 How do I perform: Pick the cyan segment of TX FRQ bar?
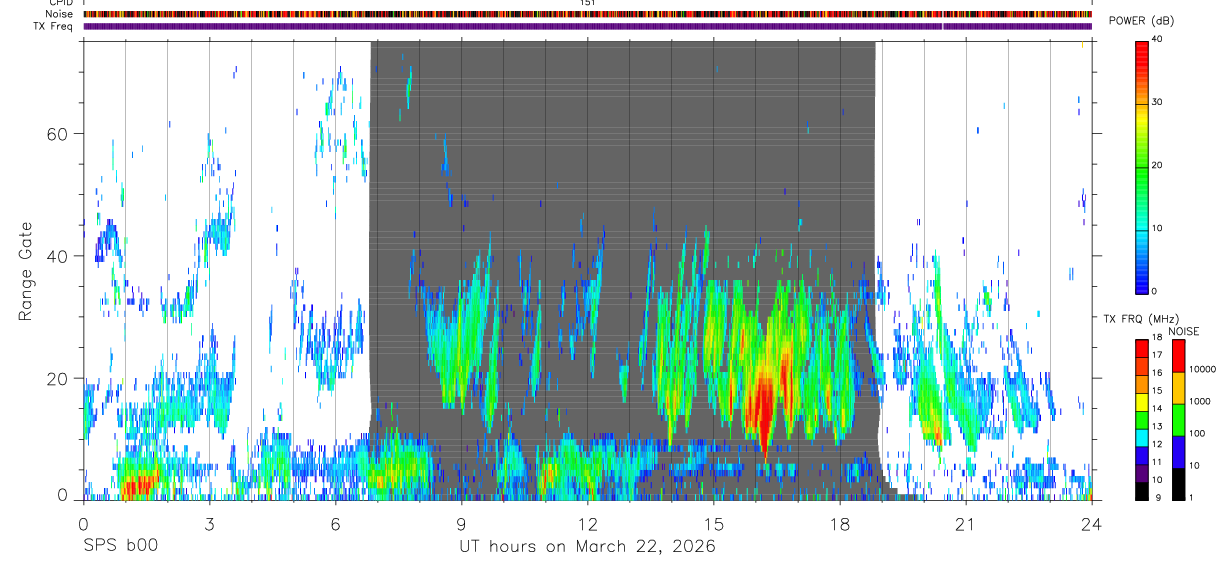pos(1144,437)
